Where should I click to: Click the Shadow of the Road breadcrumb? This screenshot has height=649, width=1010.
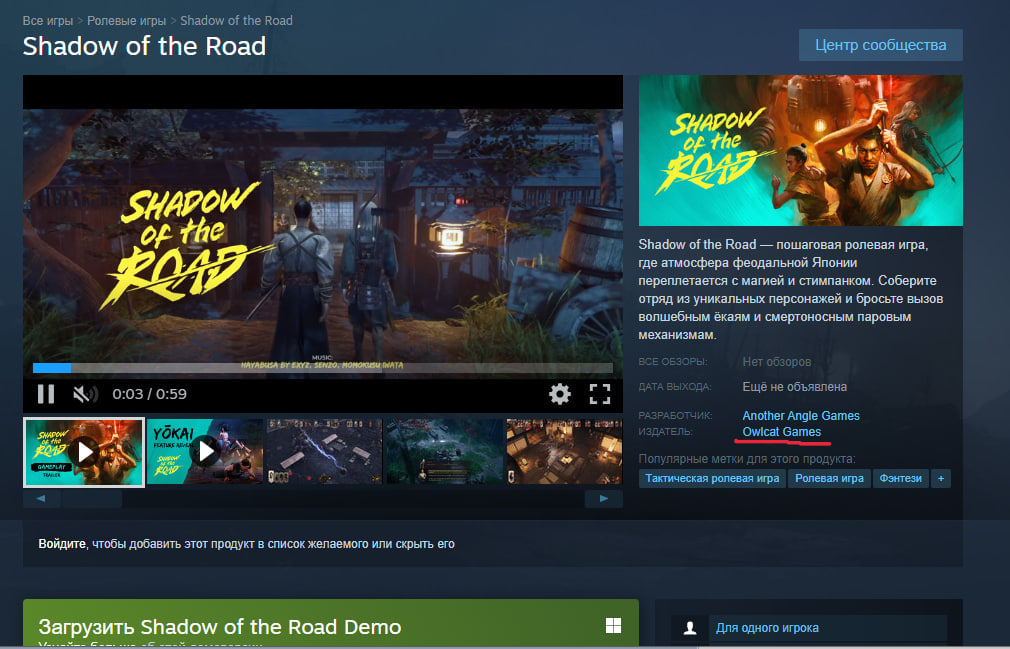pyautogui.click(x=236, y=21)
